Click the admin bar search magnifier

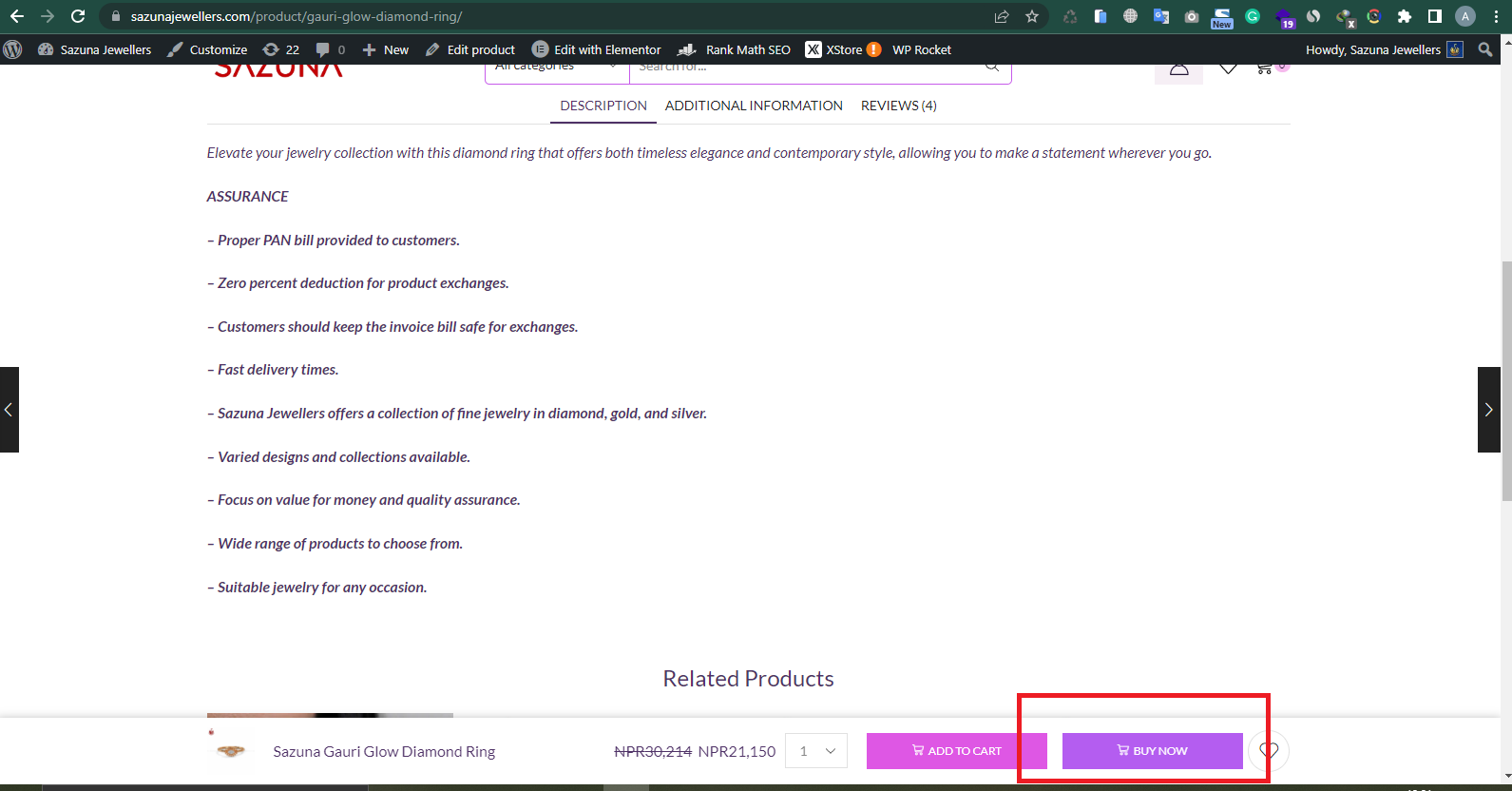click(x=1485, y=49)
